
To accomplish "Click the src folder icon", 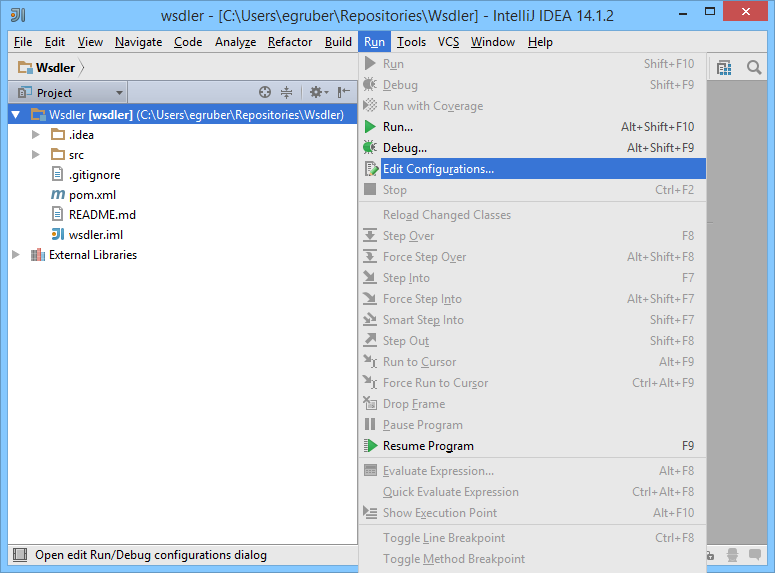I will tap(58, 154).
